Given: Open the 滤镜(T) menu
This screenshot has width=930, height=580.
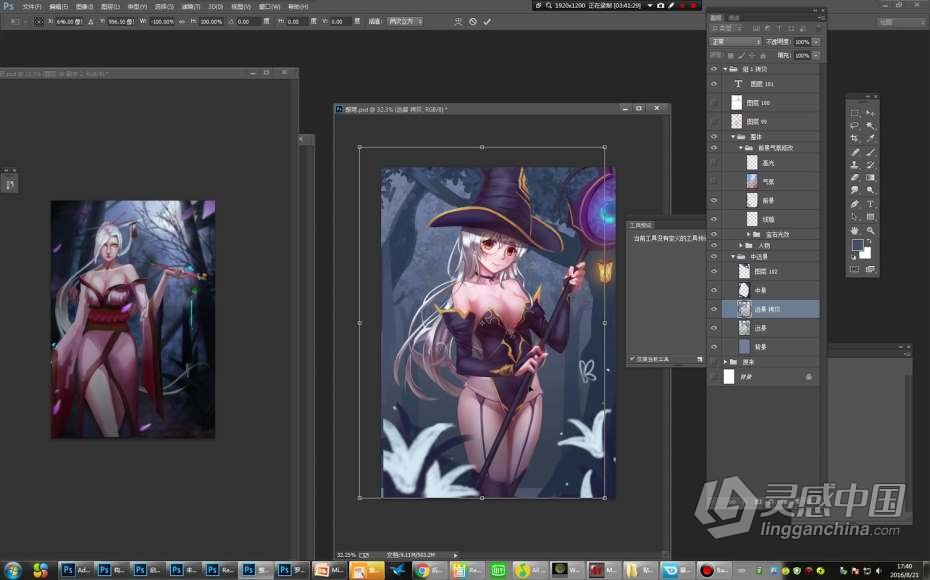Looking at the screenshot, I should tap(190, 6).
